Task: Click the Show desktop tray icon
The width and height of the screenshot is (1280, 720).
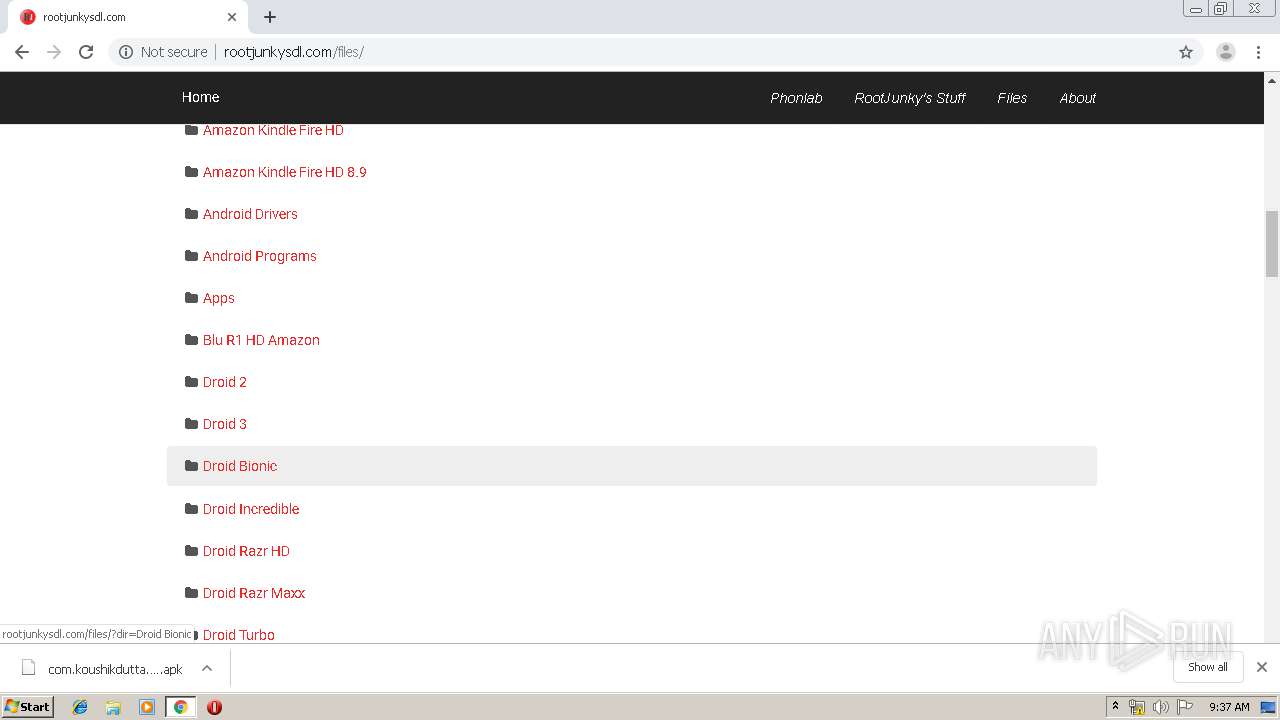Action: (1268, 707)
